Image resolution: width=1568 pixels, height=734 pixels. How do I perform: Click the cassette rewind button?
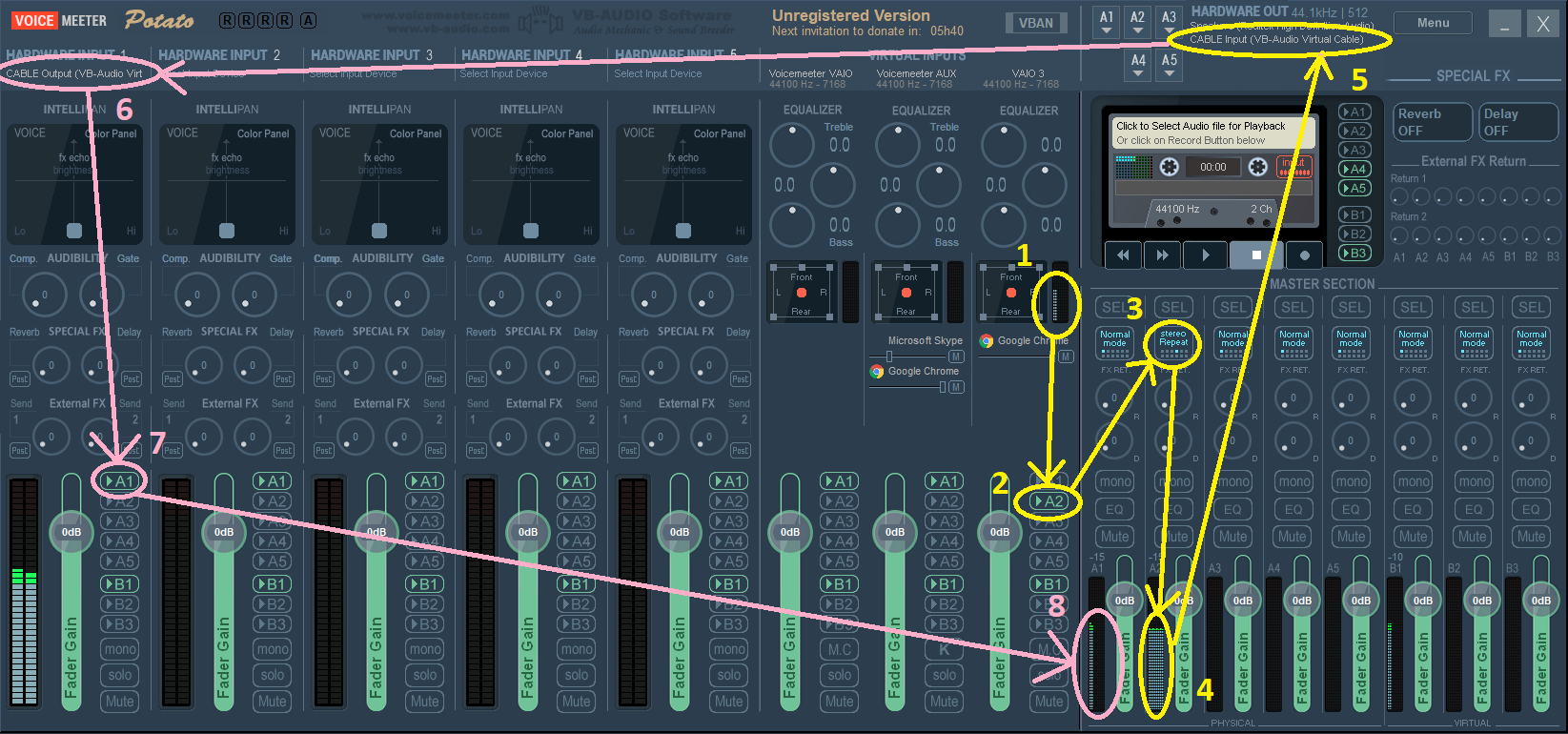click(x=1123, y=255)
